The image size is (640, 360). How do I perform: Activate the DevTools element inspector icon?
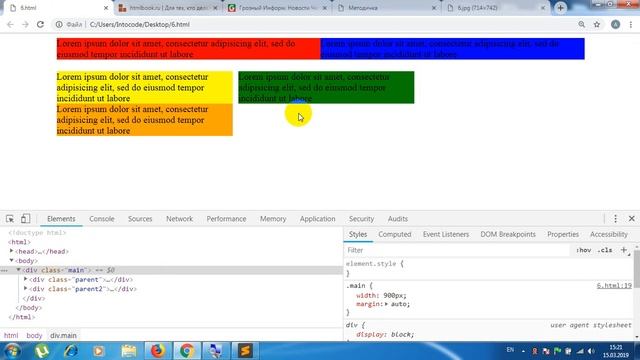click(x=10, y=219)
